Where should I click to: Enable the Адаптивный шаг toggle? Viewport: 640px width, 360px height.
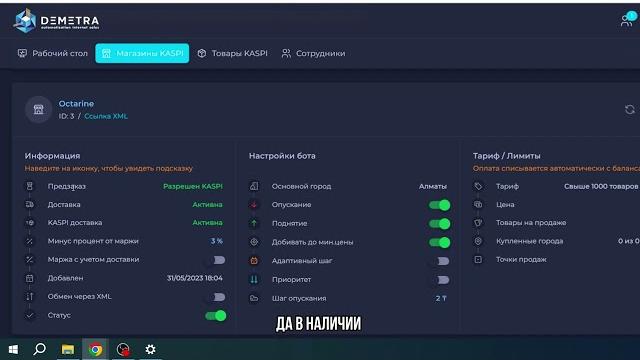pos(441,261)
